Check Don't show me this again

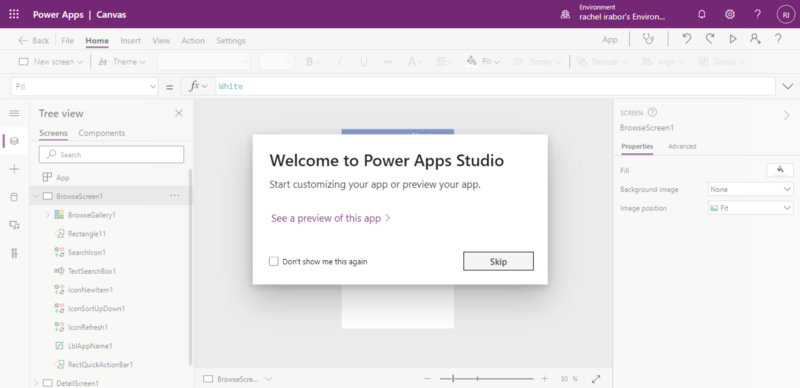pyautogui.click(x=274, y=261)
